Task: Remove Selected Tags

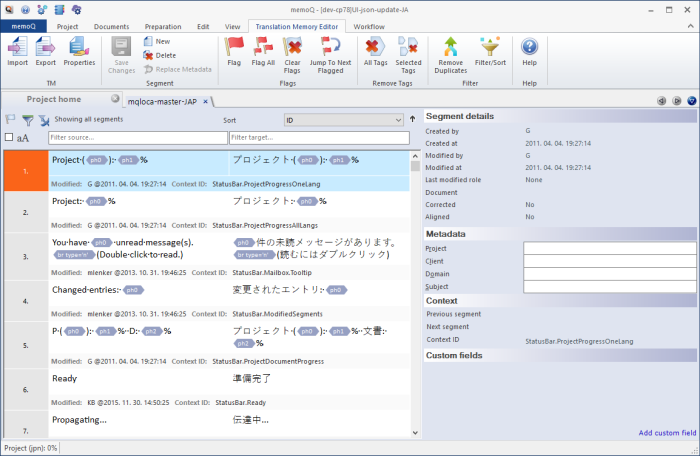Action: point(408,55)
